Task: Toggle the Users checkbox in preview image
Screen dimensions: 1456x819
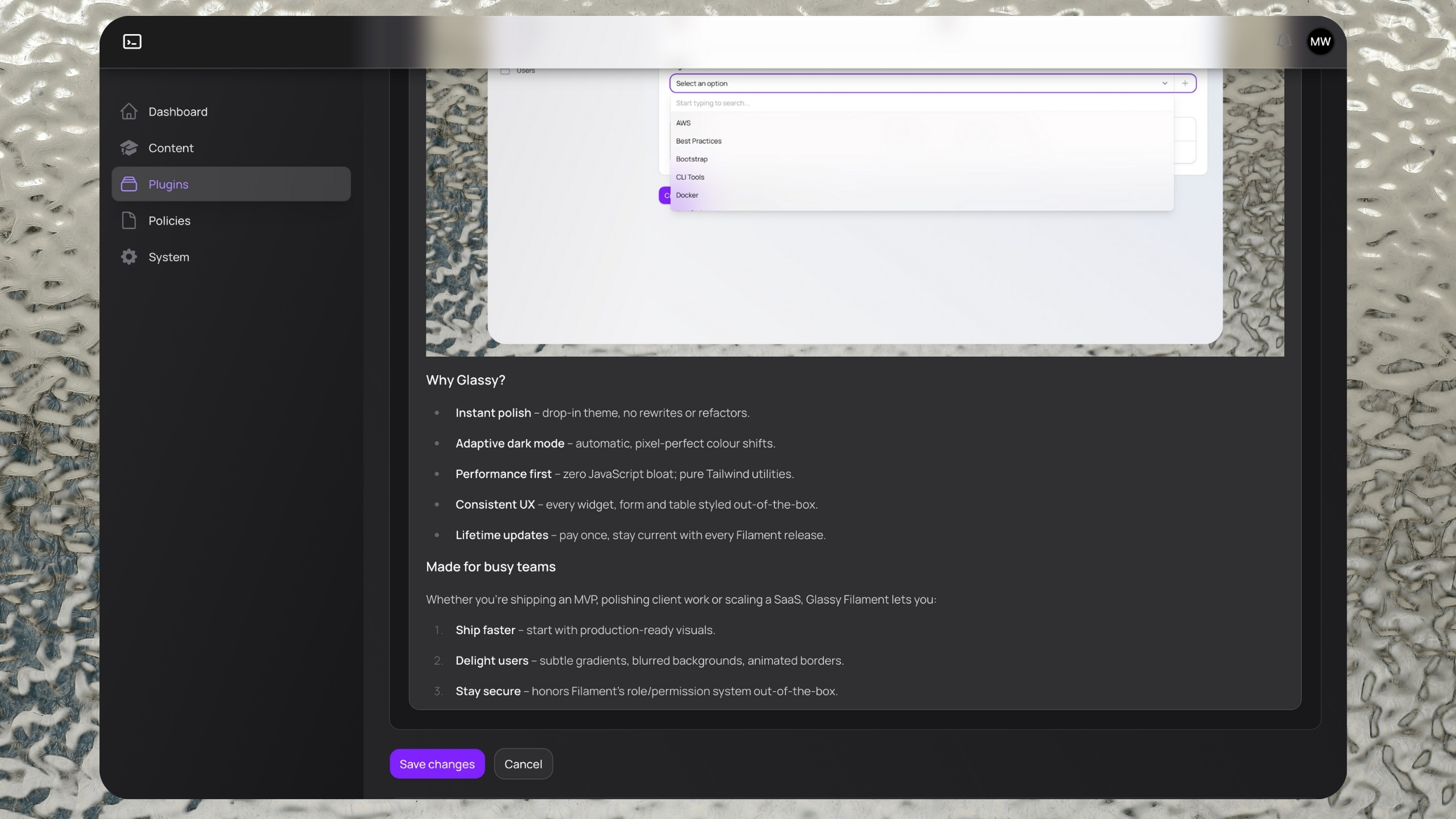Action: click(505, 71)
